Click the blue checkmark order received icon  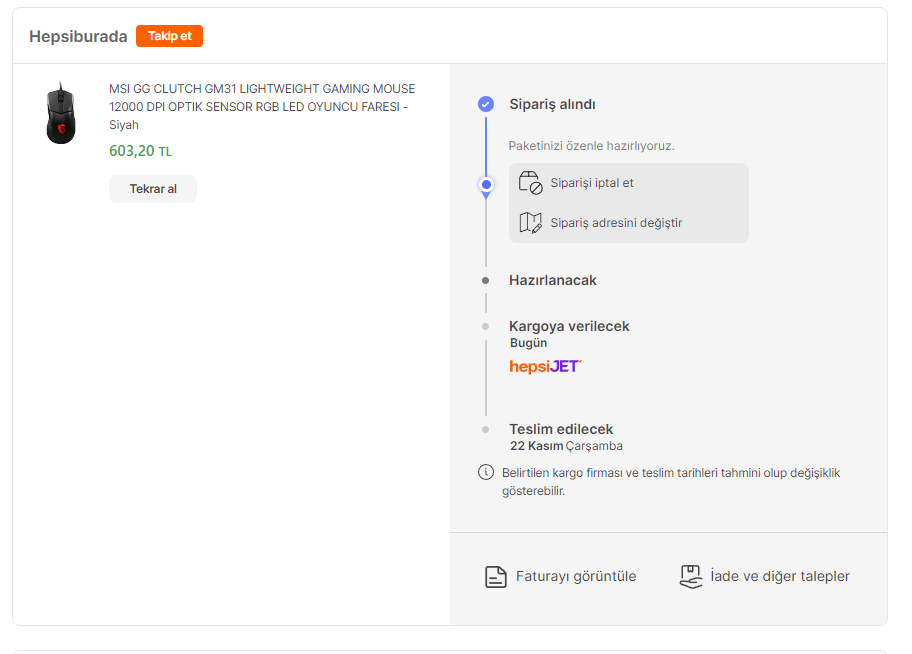tap(486, 104)
